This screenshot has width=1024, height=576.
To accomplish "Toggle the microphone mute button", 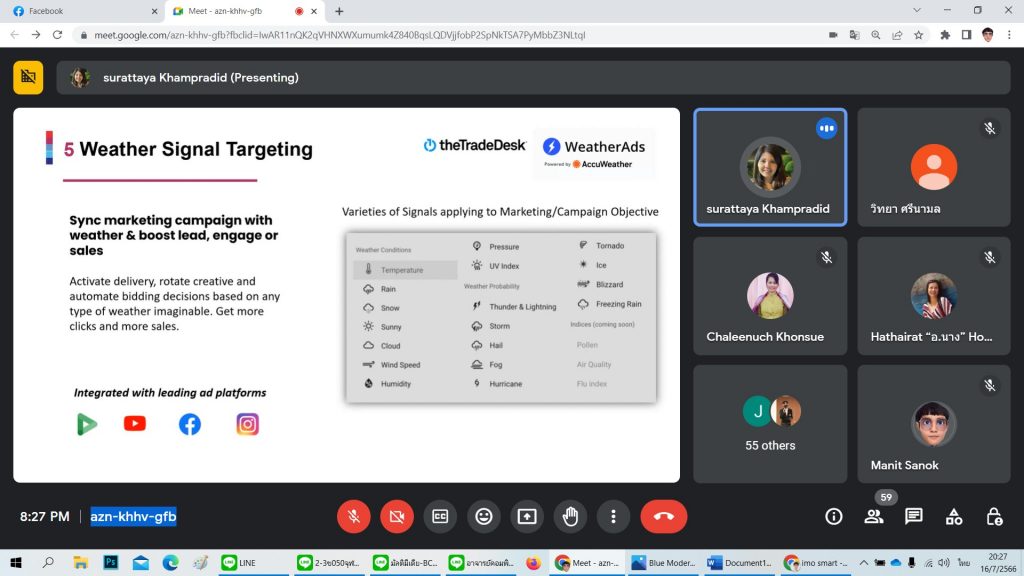I will point(353,516).
